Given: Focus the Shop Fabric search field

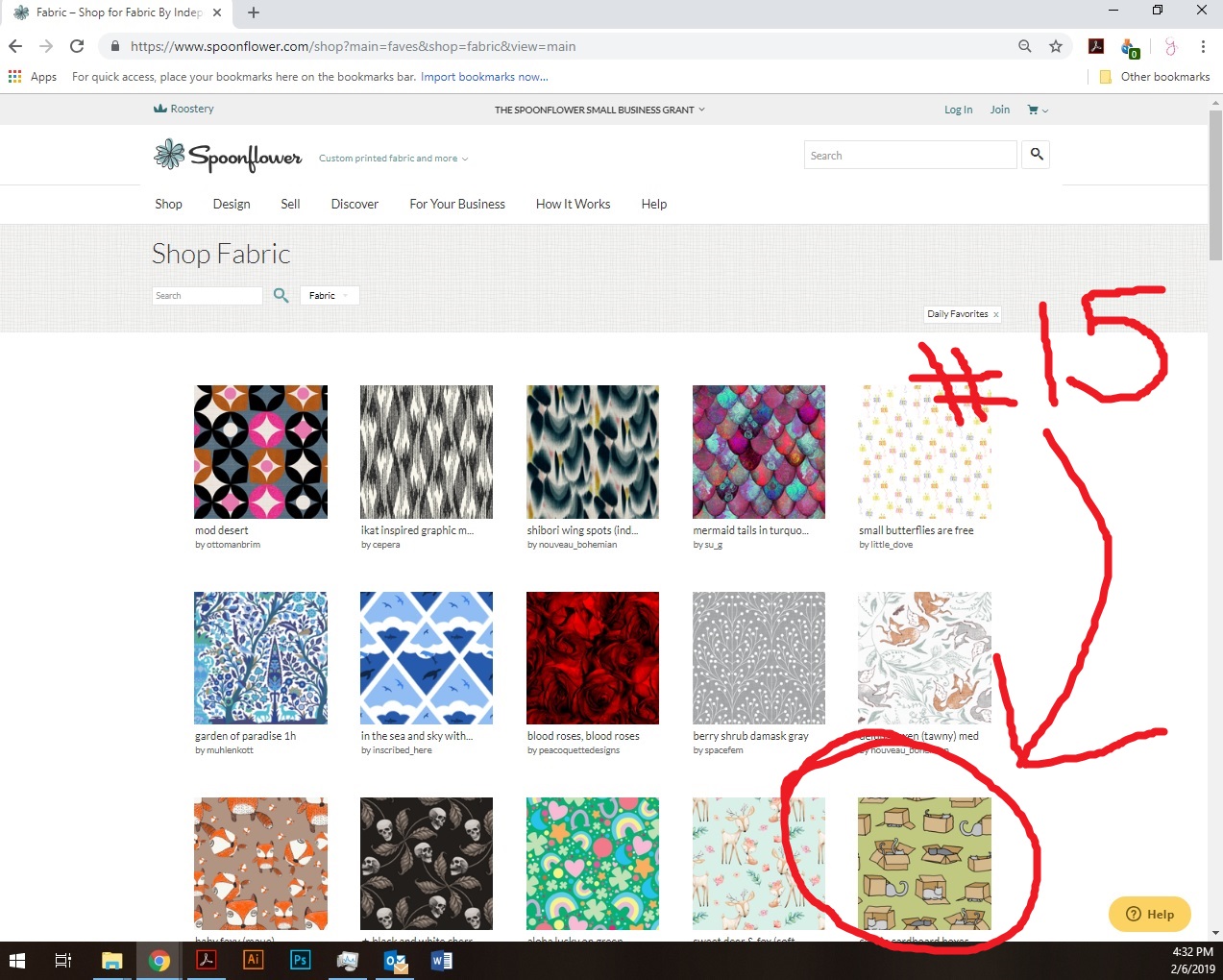Looking at the screenshot, I should [x=208, y=295].
